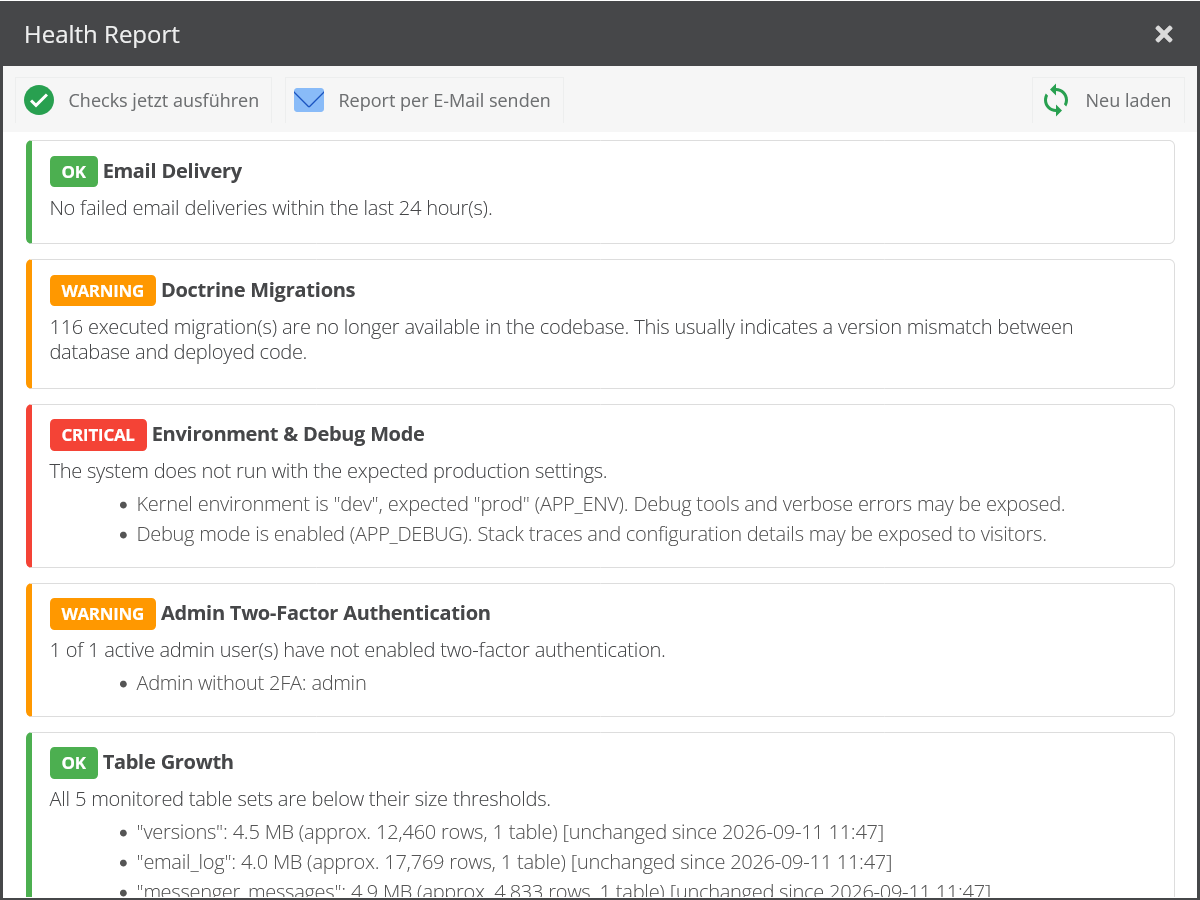Click the OK badge next to Email Delivery

coord(74,172)
